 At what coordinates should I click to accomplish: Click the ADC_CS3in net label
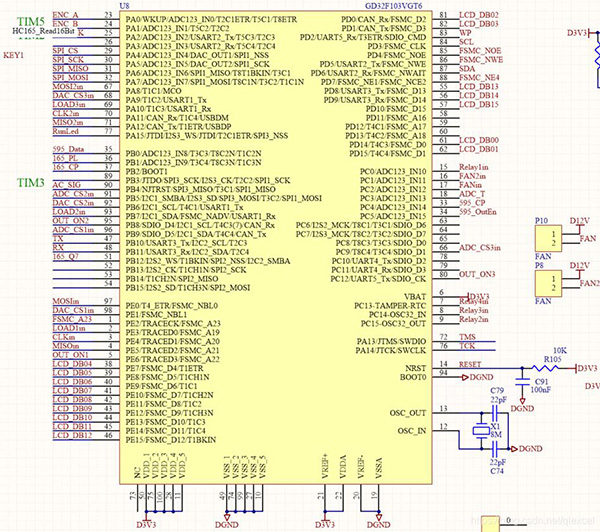480,248
